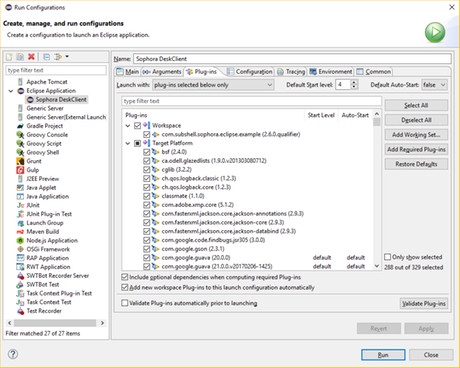Screen dimensions: 460x368
Task: Click the Duplicate launch configuration icon
Action: [20, 57]
